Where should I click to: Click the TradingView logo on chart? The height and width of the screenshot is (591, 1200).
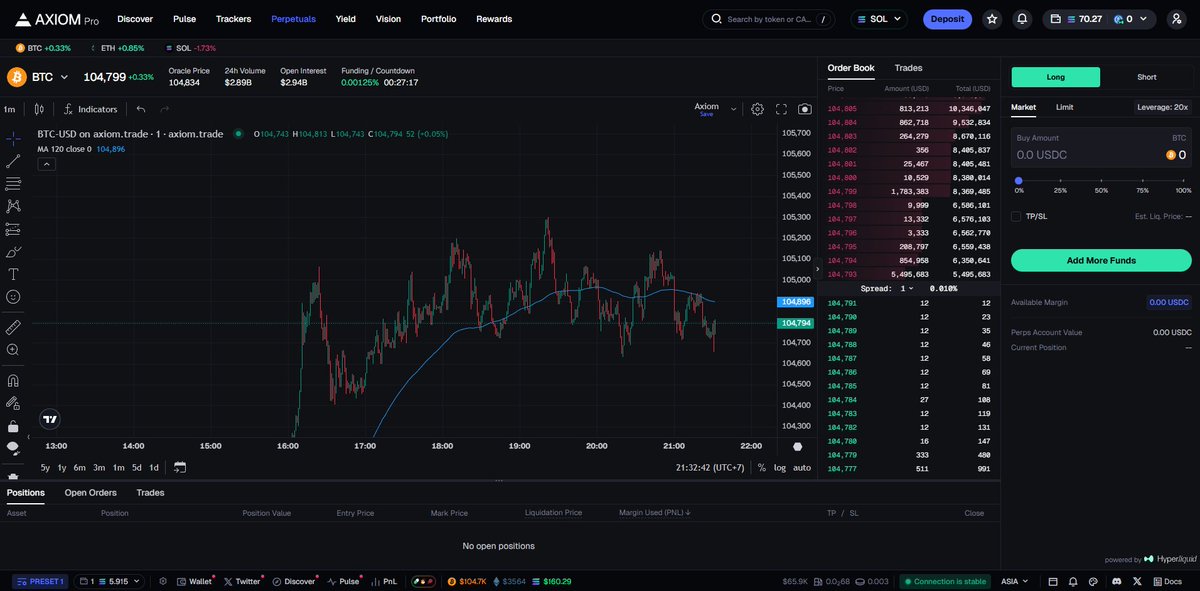pos(49,420)
